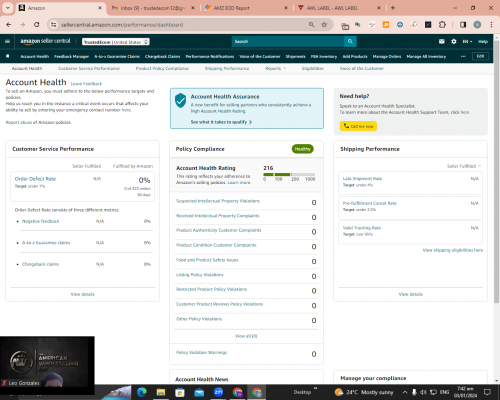Click the Edit button in favorites bar

point(480,56)
